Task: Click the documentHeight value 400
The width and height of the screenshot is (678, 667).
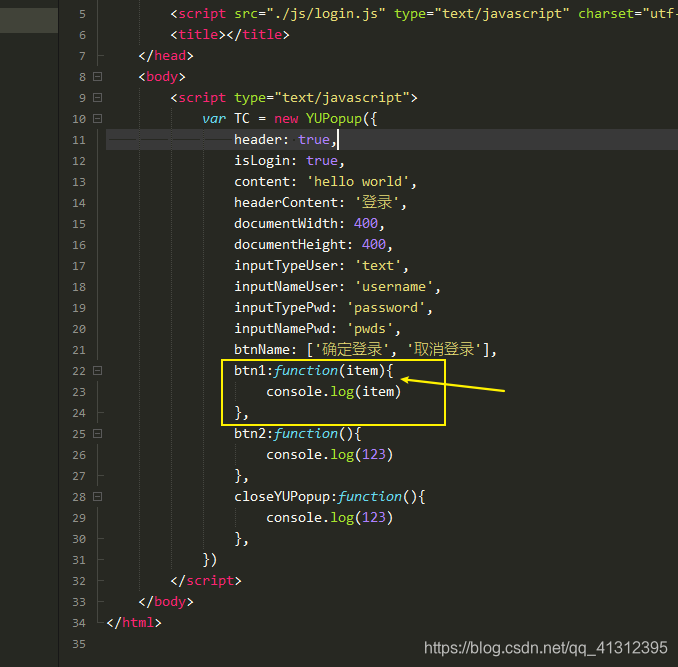Action: 374,245
